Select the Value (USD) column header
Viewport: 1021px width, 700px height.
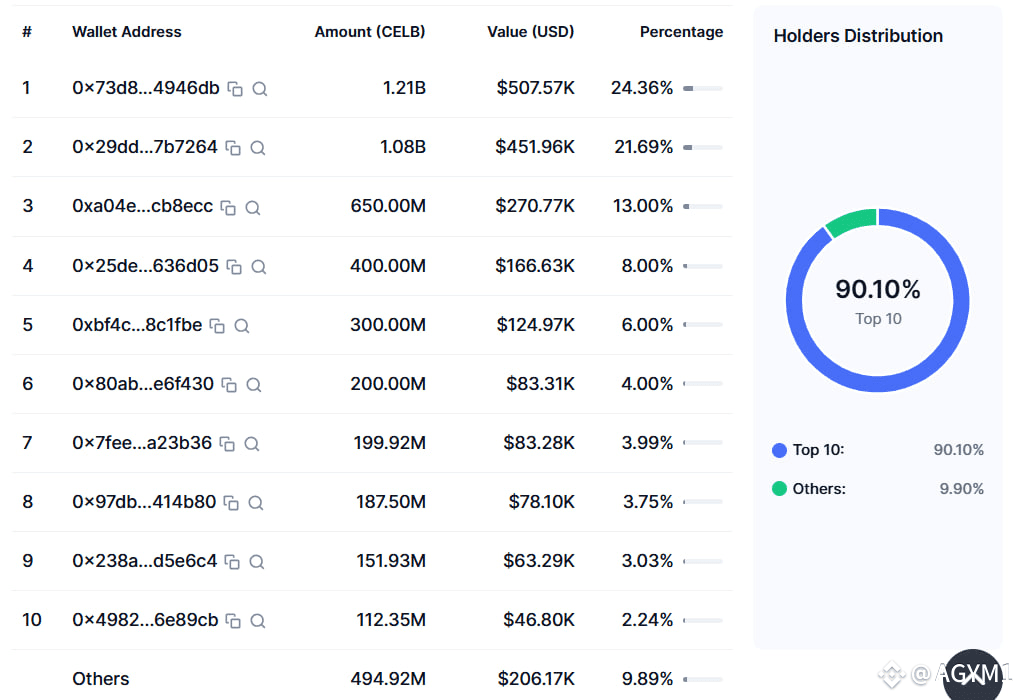(530, 32)
